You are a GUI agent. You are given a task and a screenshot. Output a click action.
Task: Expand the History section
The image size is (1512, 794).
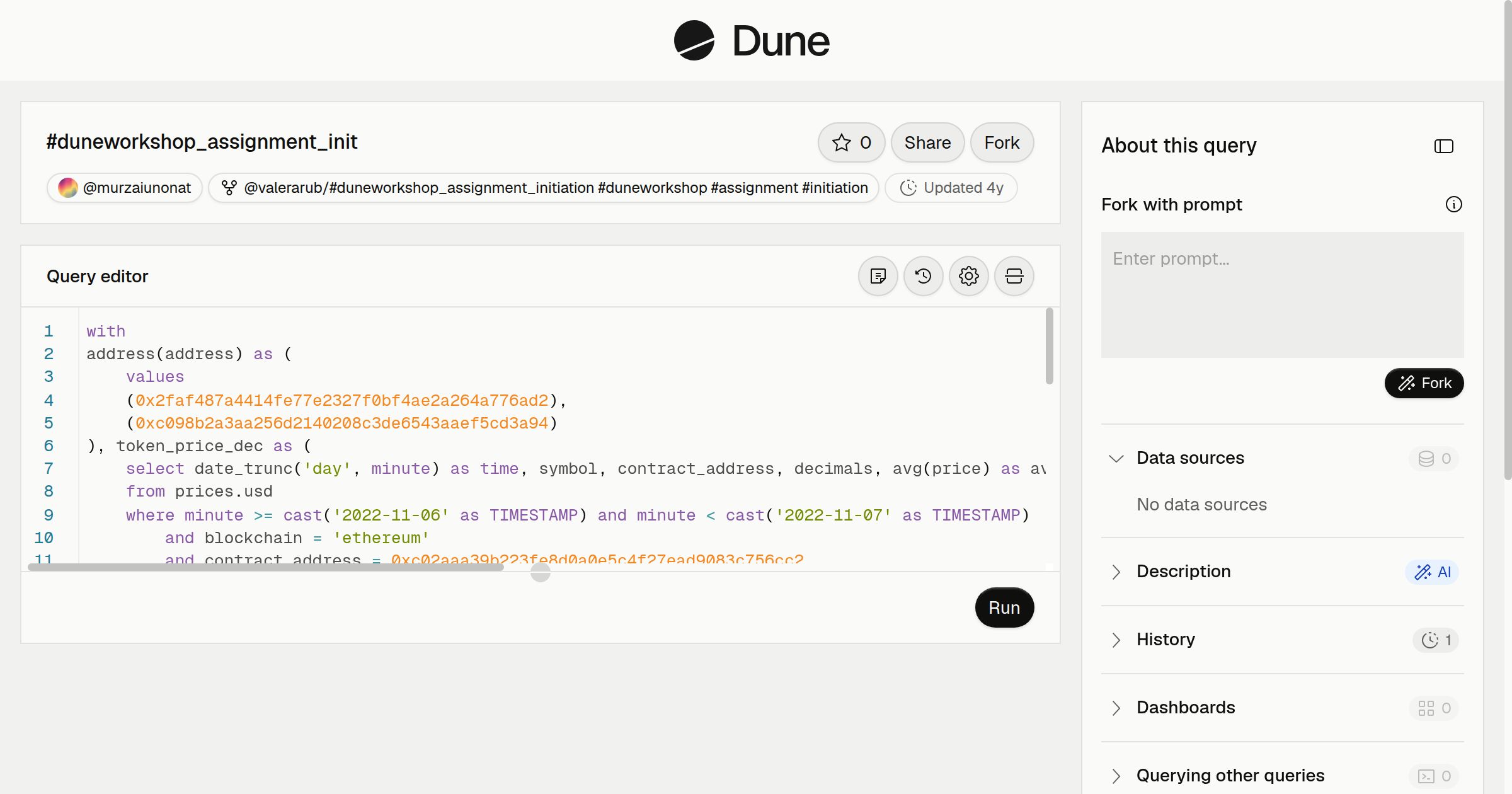(1116, 640)
